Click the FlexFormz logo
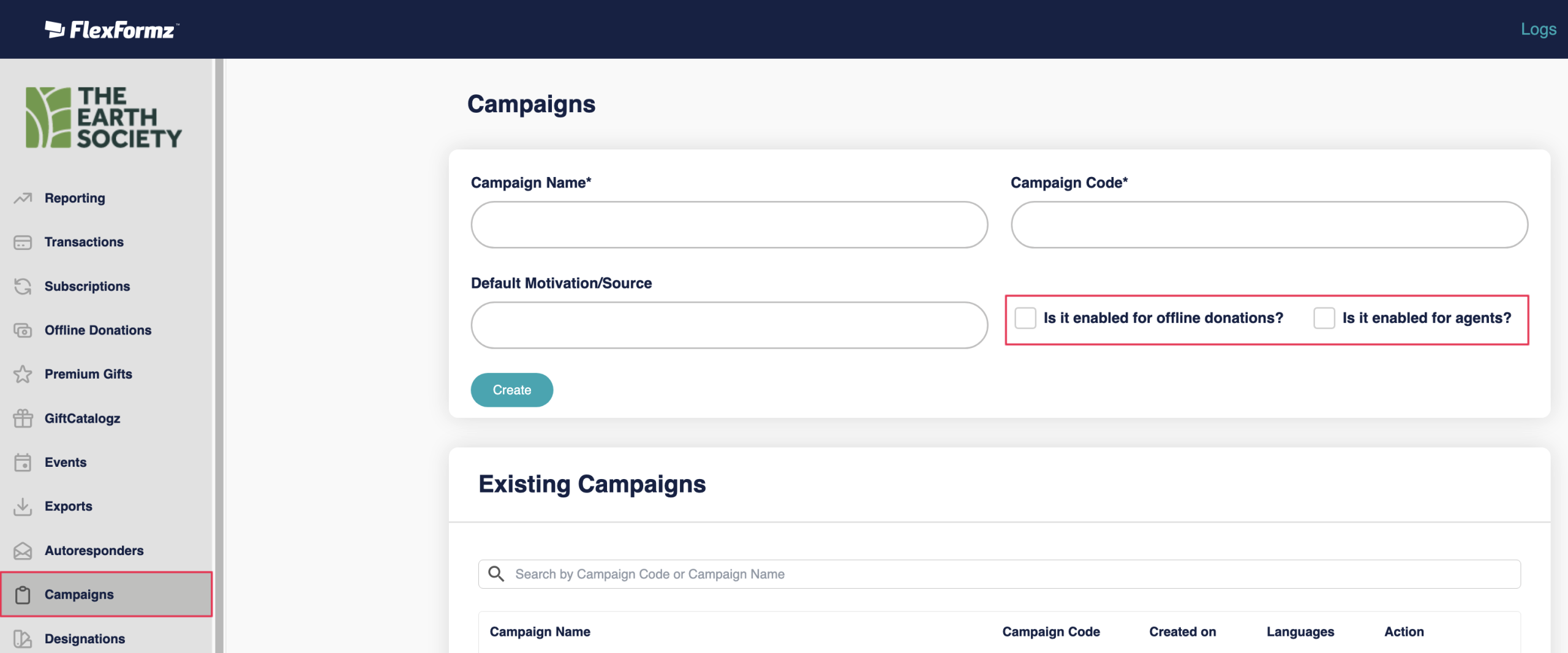Screen dimensions: 1568x653 (x=112, y=29)
